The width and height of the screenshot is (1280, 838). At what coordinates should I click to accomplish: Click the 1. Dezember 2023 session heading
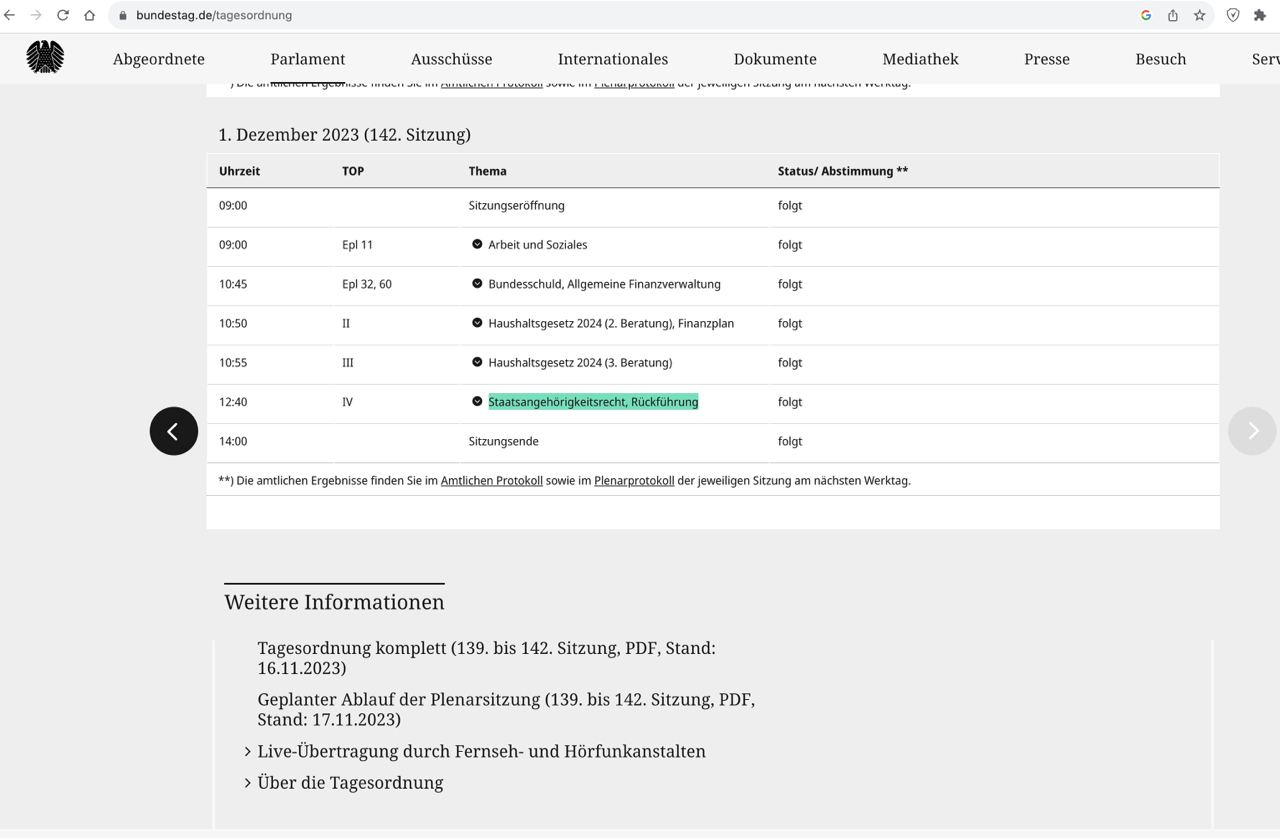[344, 134]
